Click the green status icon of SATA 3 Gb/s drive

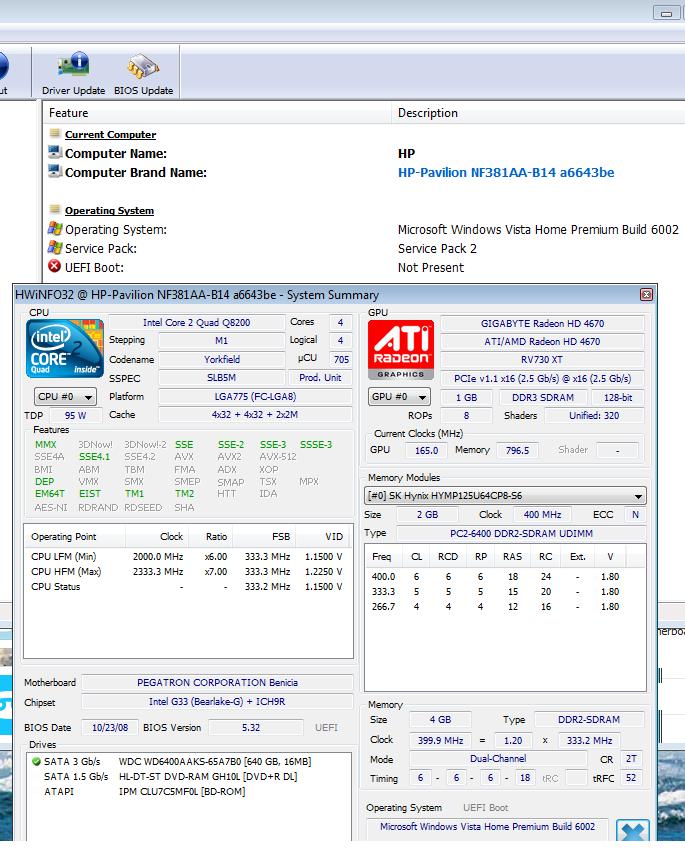click(36, 761)
